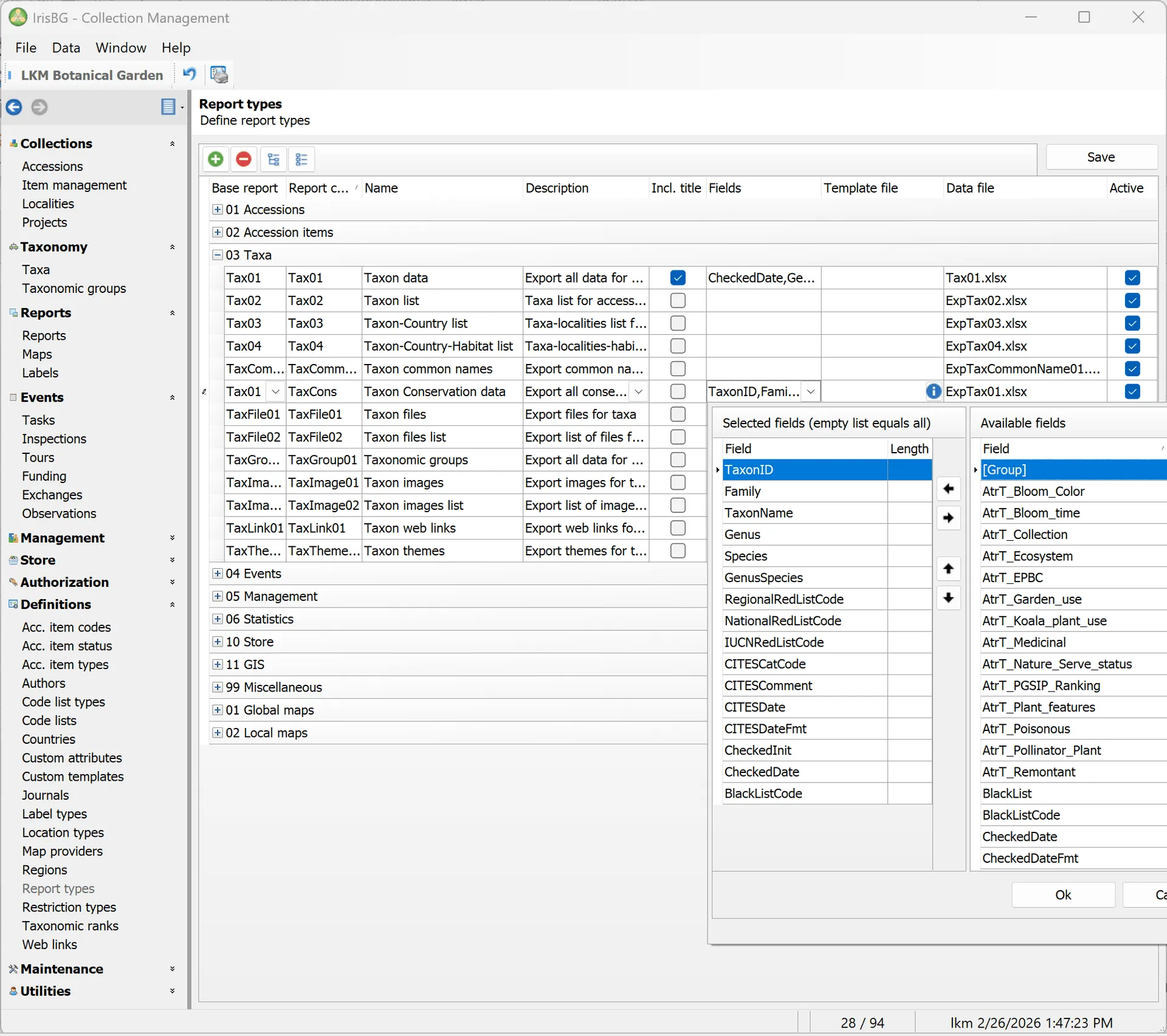Move selected field up arrow
Viewport: 1167px width, 1036px height.
tap(948, 569)
